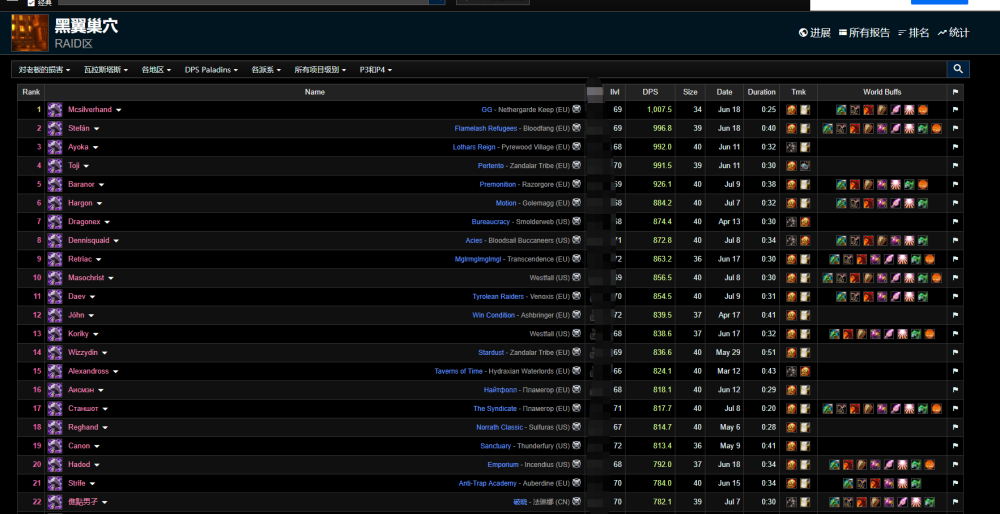Open the 各派系 faction dropdown
Screen dimensions: 1000x514
(266, 70)
